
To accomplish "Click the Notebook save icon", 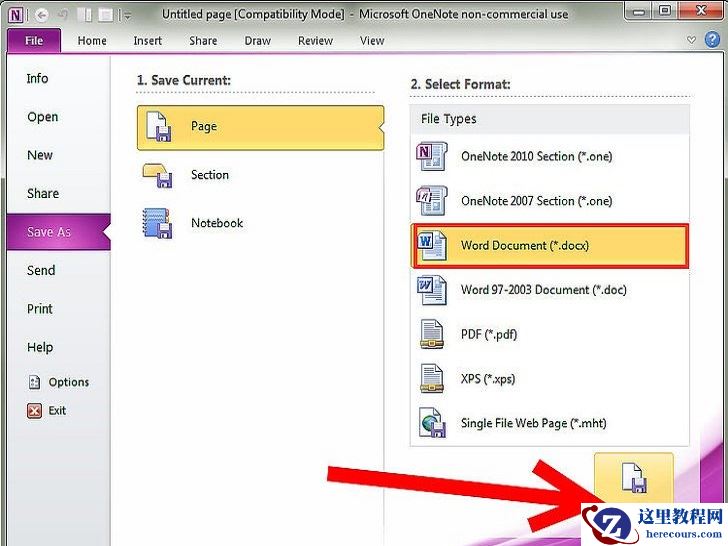I will point(158,223).
